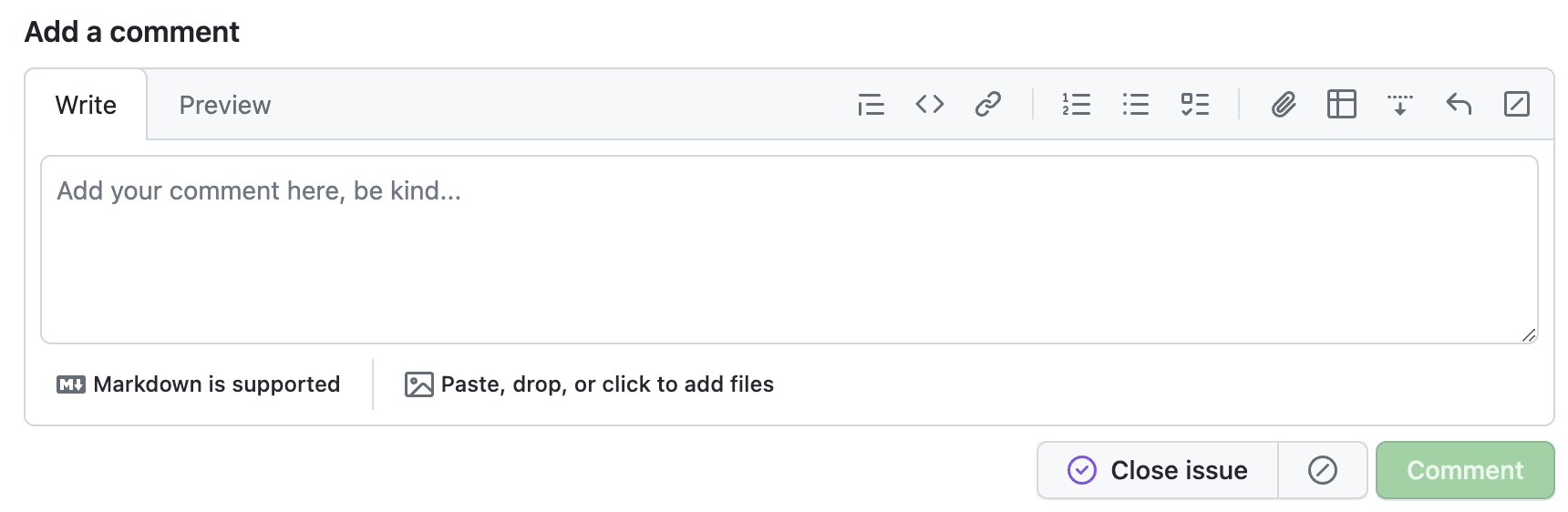Image resolution: width=1568 pixels, height=512 pixels.
Task: Open the Preview tab
Action: coord(224,105)
